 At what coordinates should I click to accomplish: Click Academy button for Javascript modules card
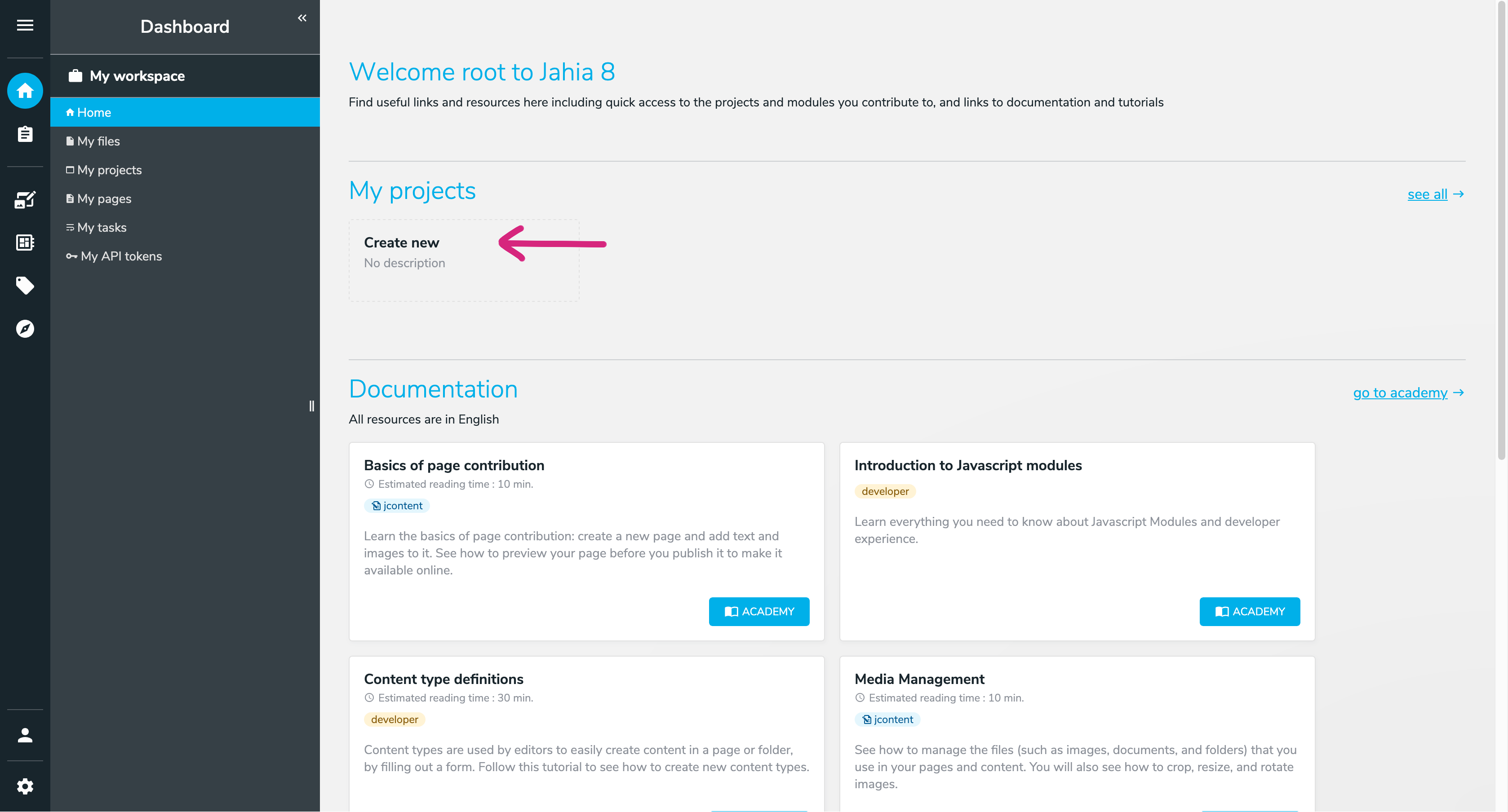click(1249, 611)
